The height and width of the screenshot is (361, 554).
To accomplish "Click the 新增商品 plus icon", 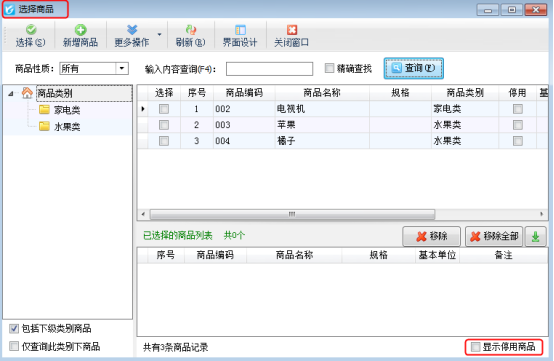I will (x=81, y=30).
